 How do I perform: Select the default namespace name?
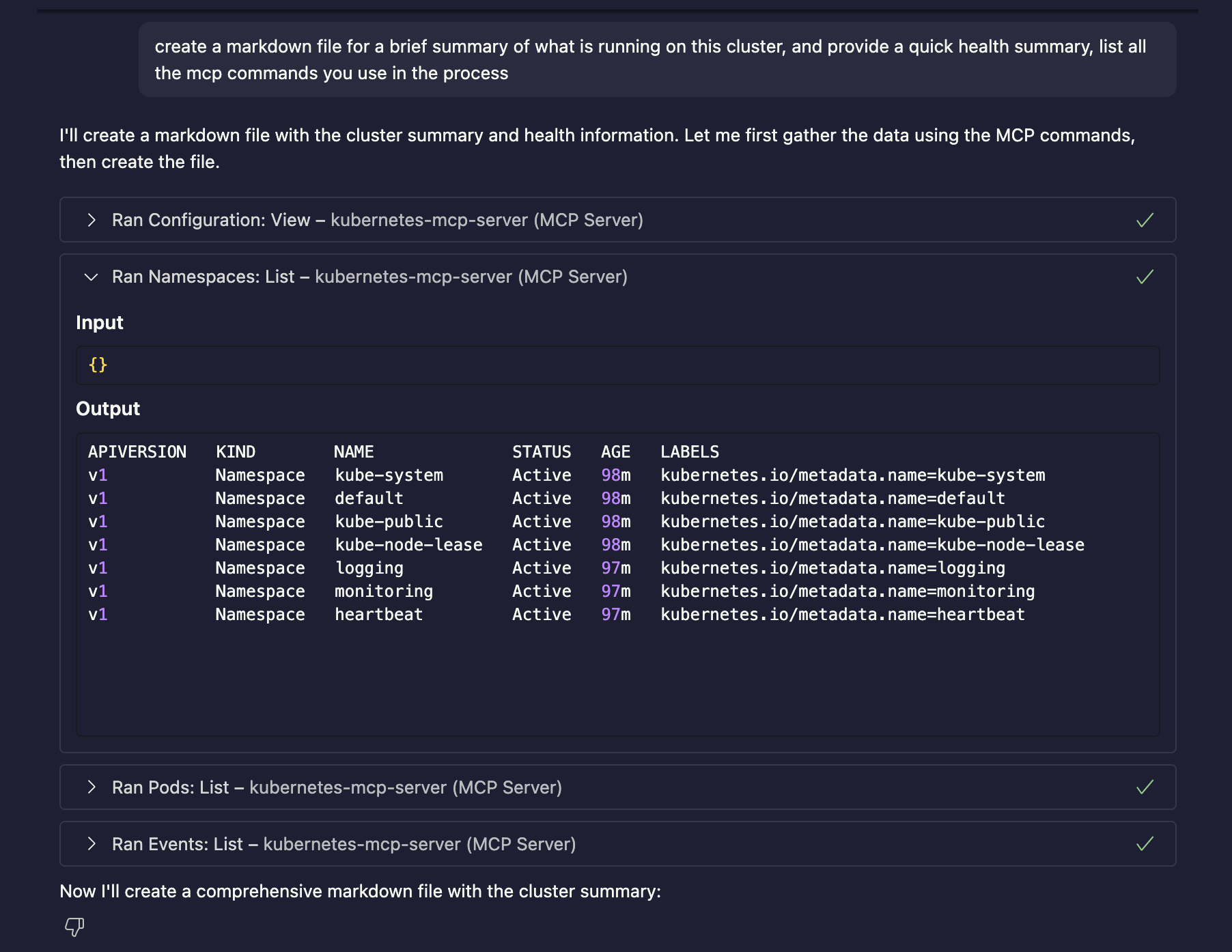(x=369, y=499)
